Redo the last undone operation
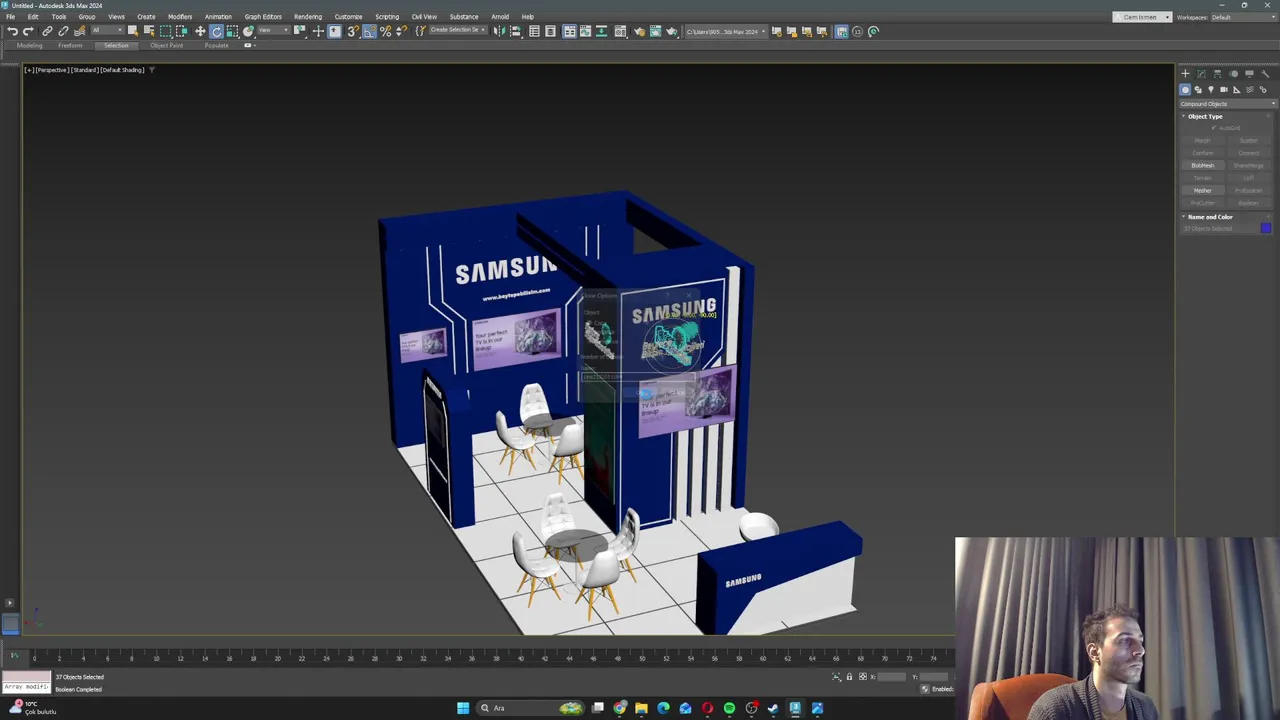Image resolution: width=1280 pixels, height=720 pixels. pyautogui.click(x=28, y=31)
